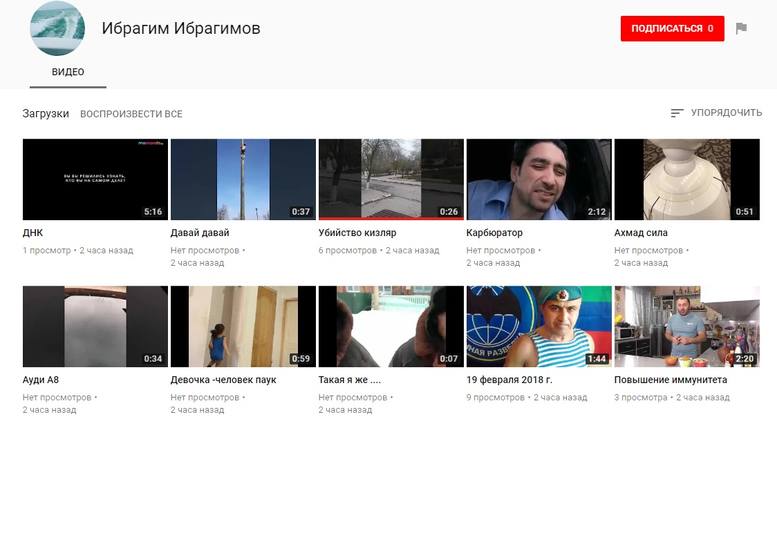Click the channel name Ибрагим Ибрагимов
The height and width of the screenshot is (546, 777).
click(181, 28)
